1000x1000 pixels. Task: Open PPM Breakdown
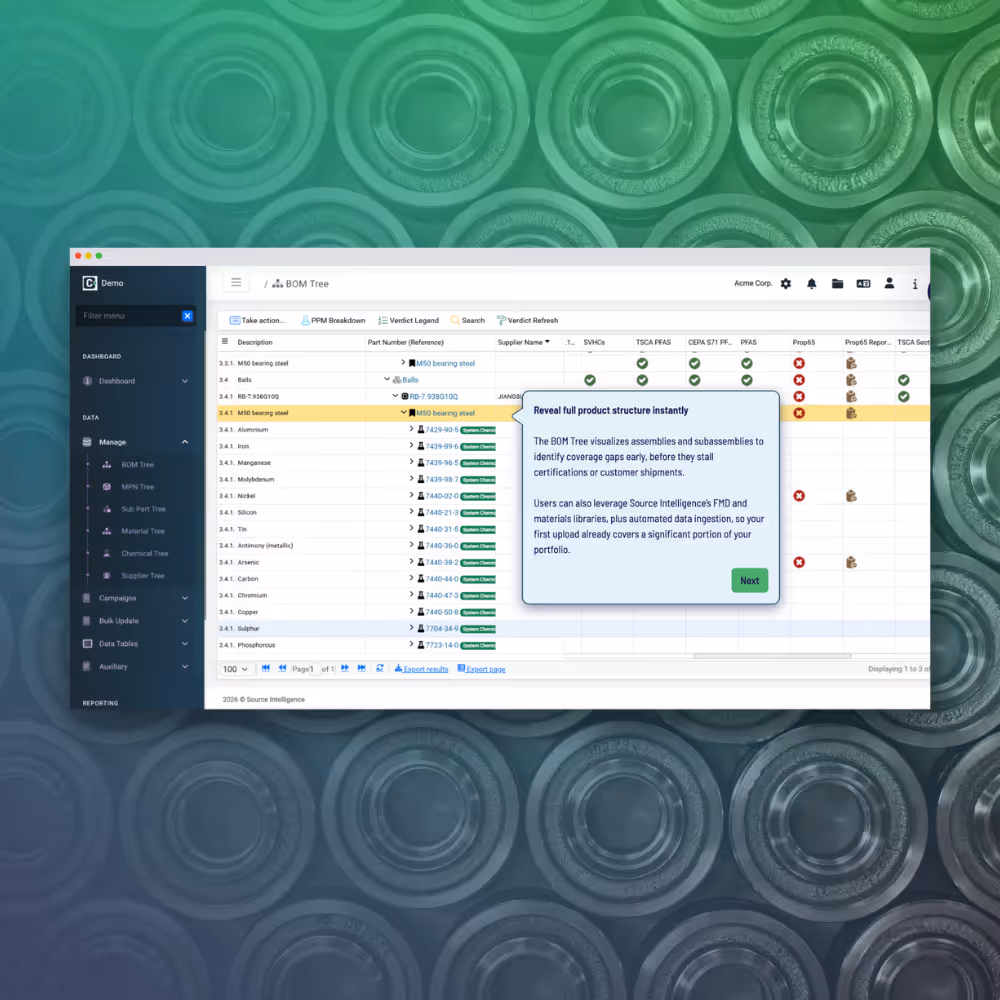(x=333, y=320)
